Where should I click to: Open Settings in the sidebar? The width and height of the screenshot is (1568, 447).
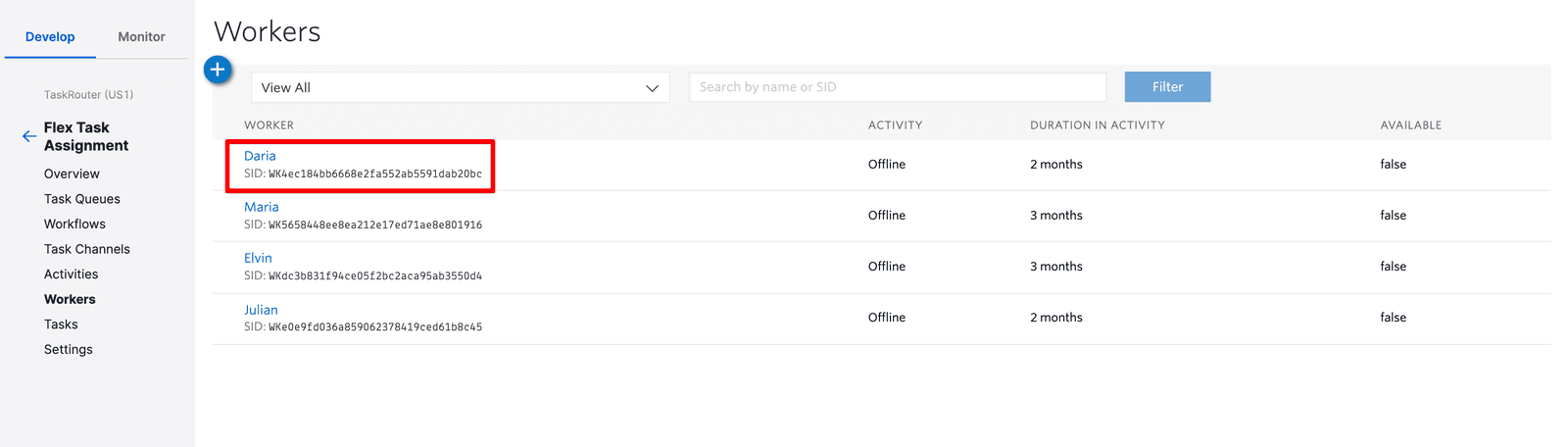[x=69, y=350]
